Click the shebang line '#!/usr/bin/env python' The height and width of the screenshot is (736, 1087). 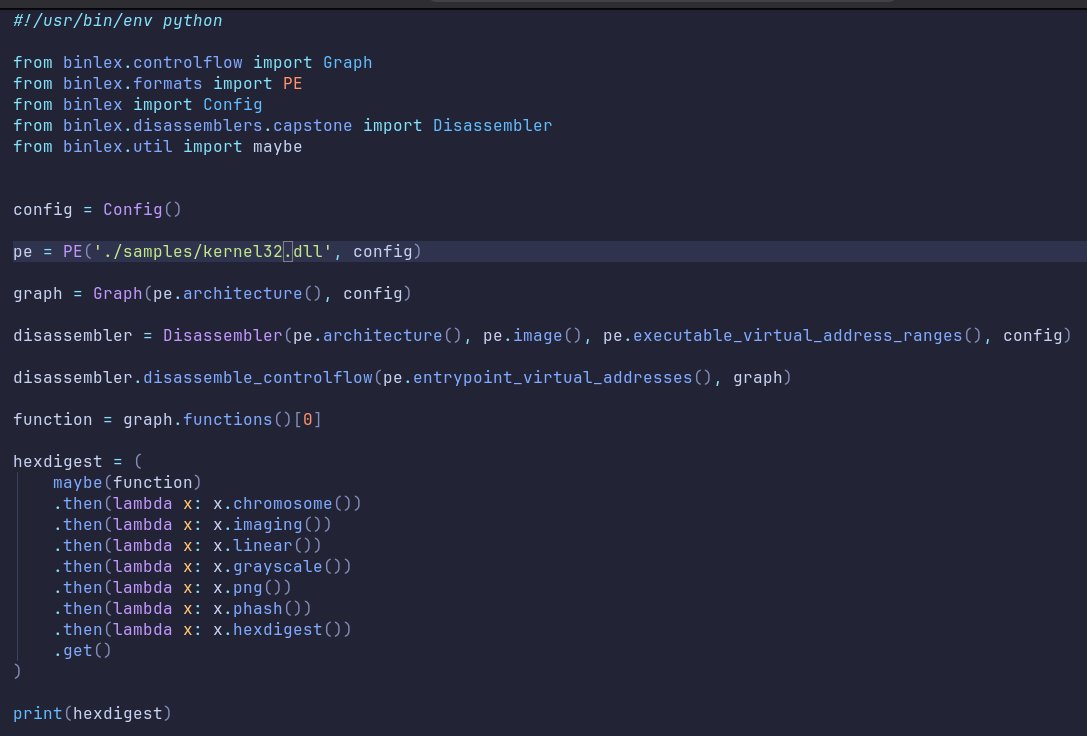click(x=118, y=21)
